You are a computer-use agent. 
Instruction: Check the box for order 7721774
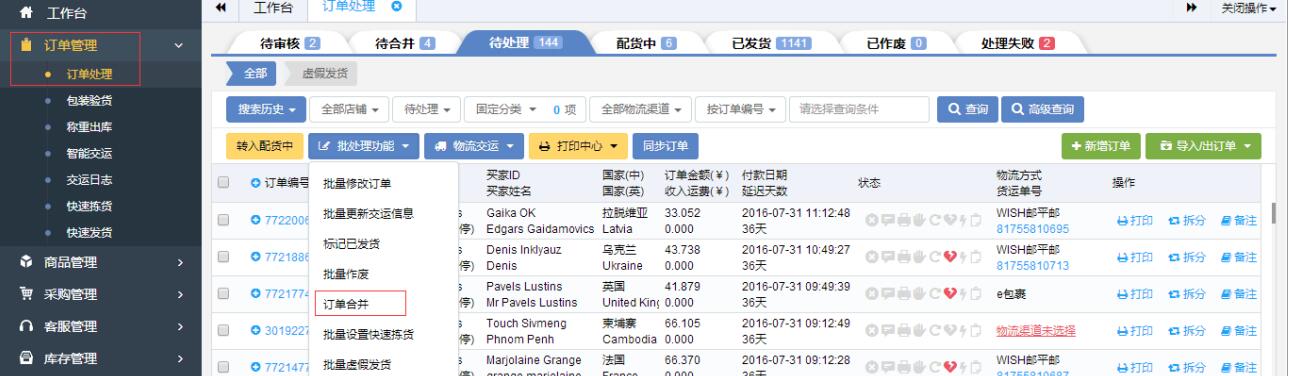click(222, 293)
